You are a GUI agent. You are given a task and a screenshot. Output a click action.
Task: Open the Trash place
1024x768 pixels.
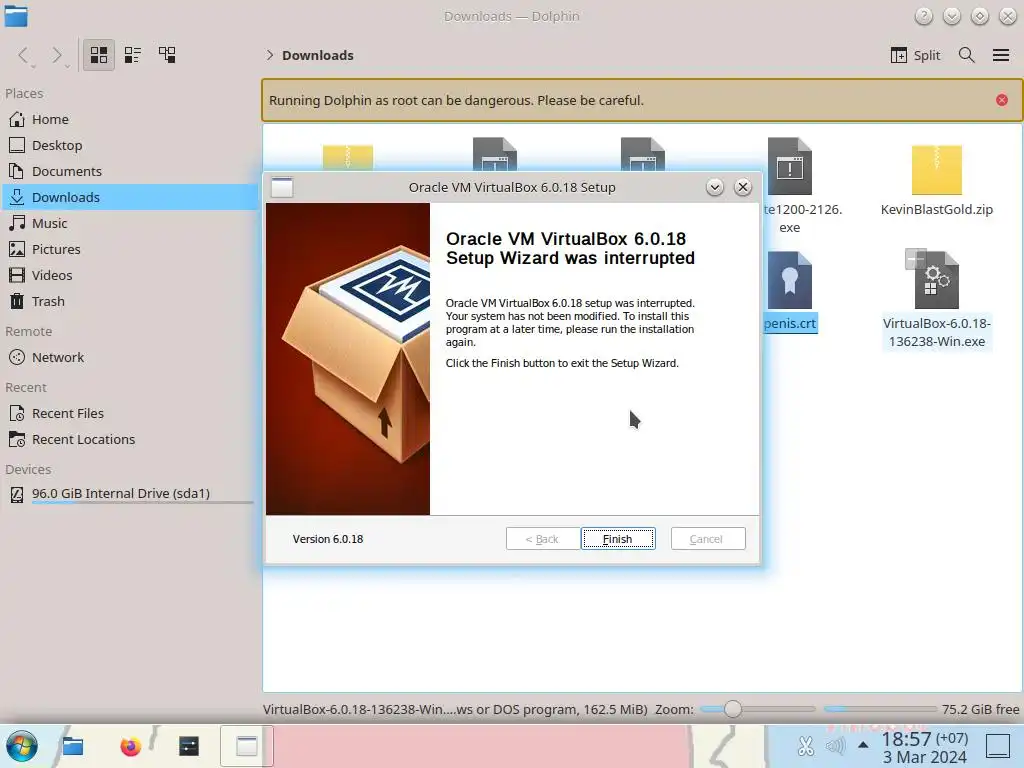131,302
